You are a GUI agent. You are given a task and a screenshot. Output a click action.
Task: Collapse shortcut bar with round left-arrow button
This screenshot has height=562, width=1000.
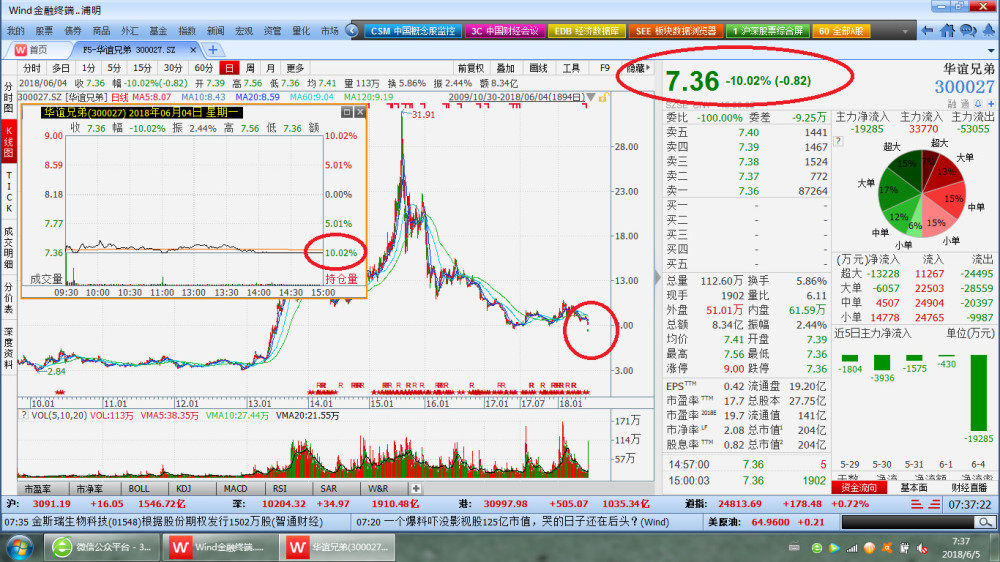pyautogui.click(x=352, y=30)
